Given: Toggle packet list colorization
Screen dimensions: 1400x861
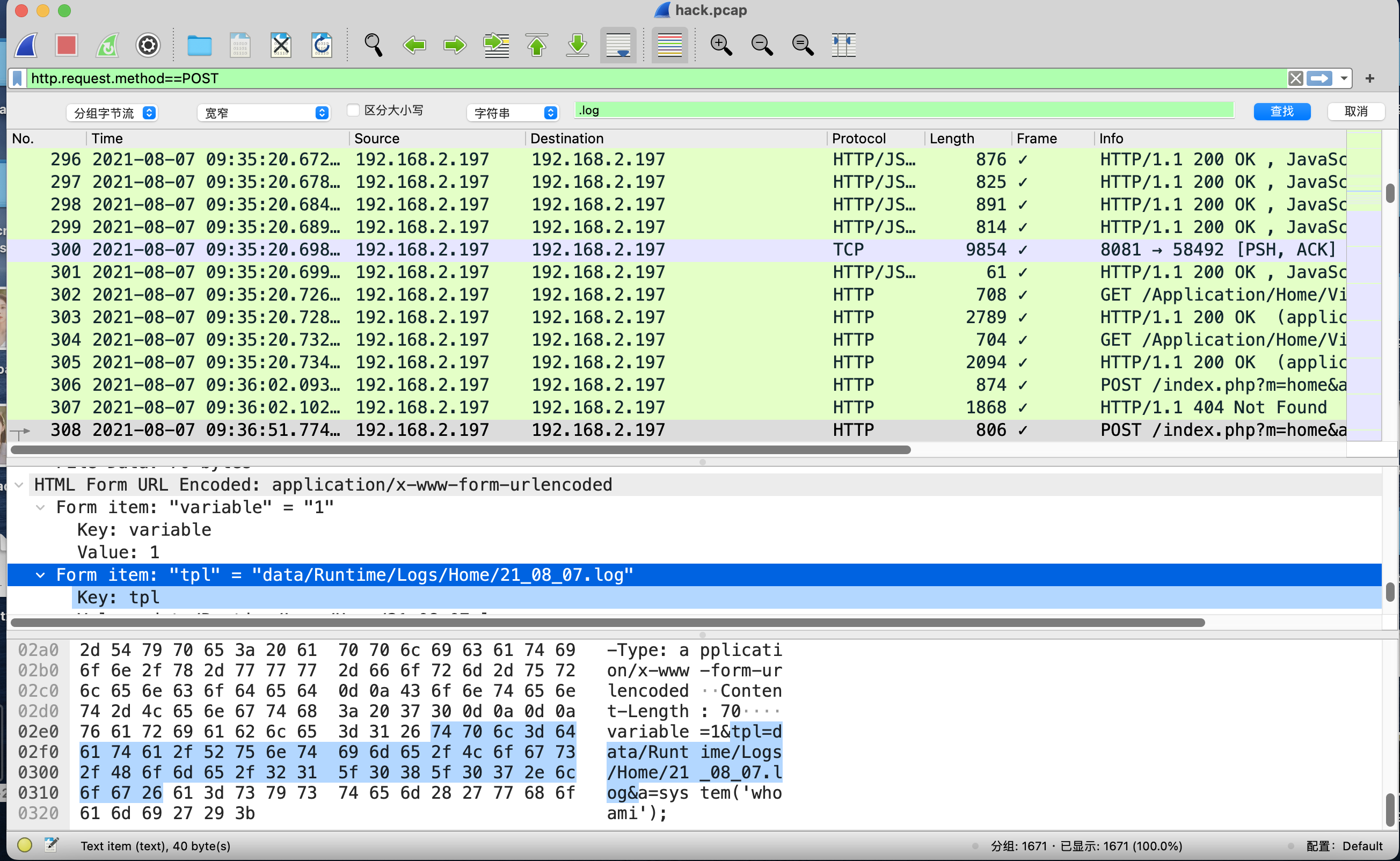Looking at the screenshot, I should [669, 45].
